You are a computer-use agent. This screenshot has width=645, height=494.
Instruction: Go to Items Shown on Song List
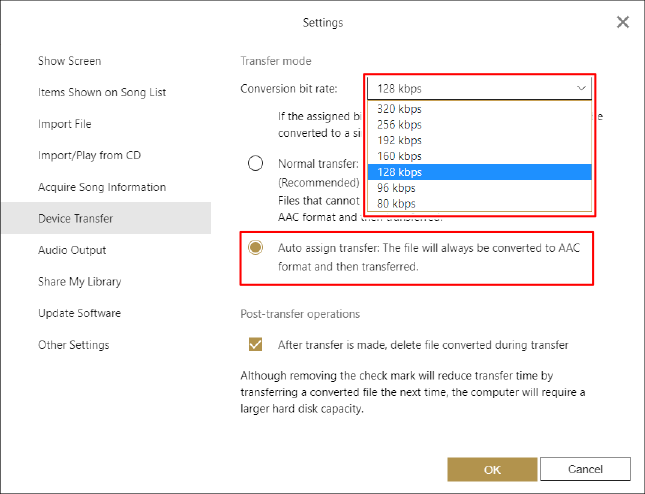(x=102, y=92)
